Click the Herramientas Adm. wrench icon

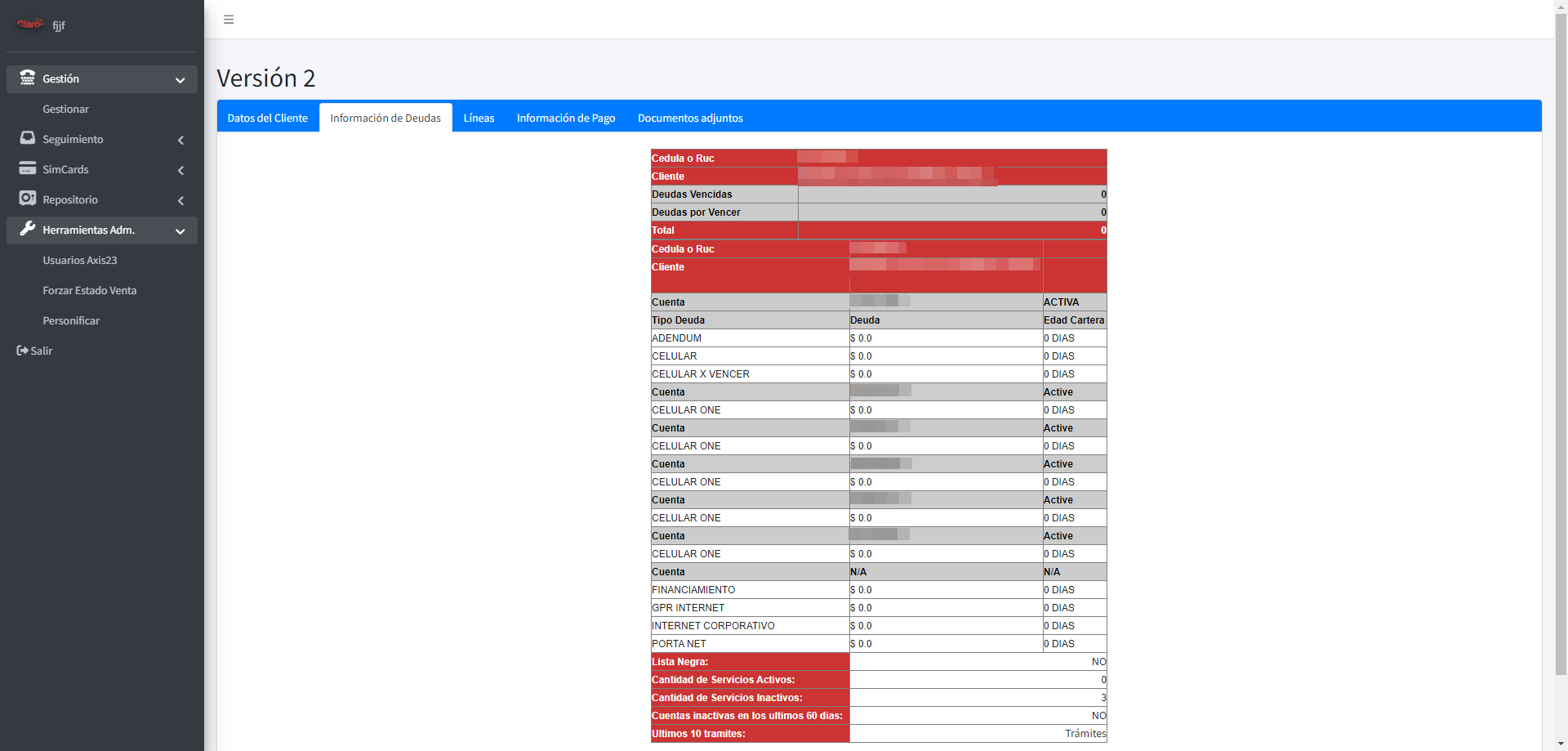28,229
